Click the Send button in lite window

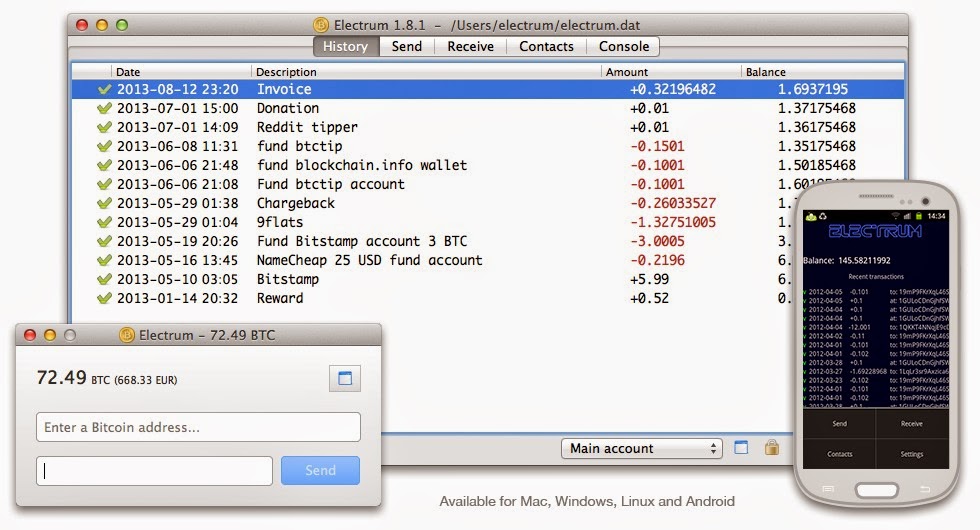(x=320, y=470)
